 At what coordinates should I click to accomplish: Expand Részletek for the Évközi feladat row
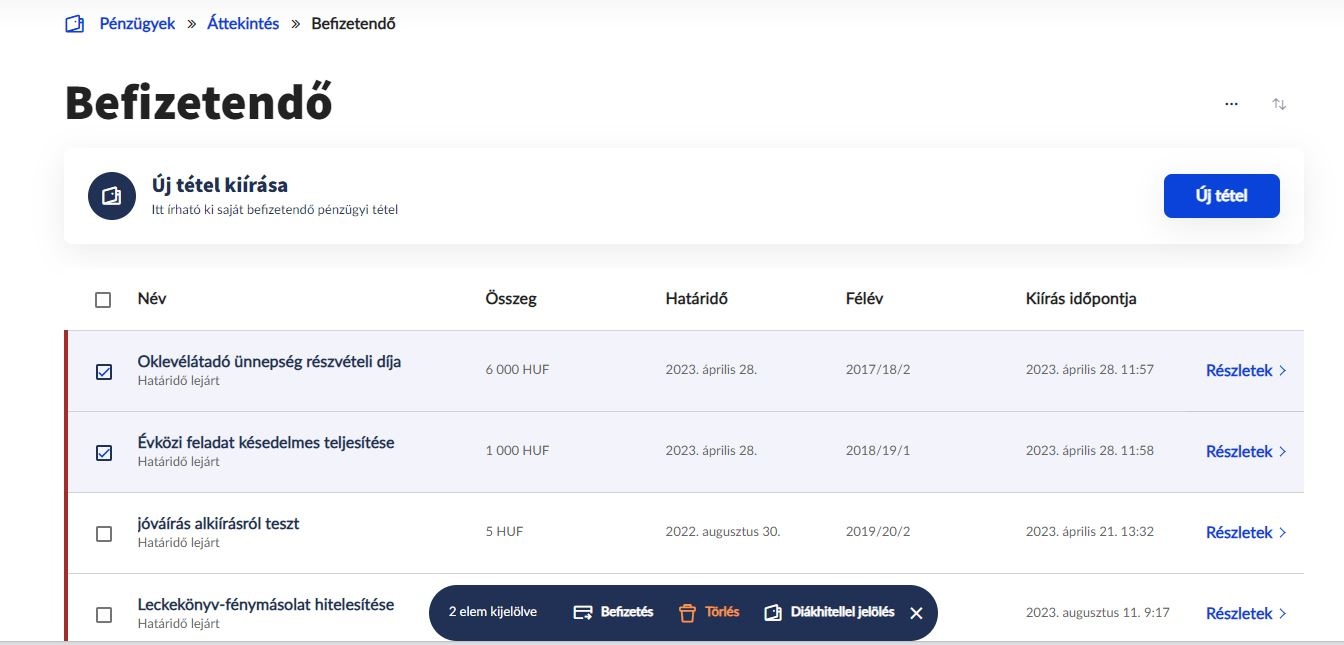(1245, 451)
